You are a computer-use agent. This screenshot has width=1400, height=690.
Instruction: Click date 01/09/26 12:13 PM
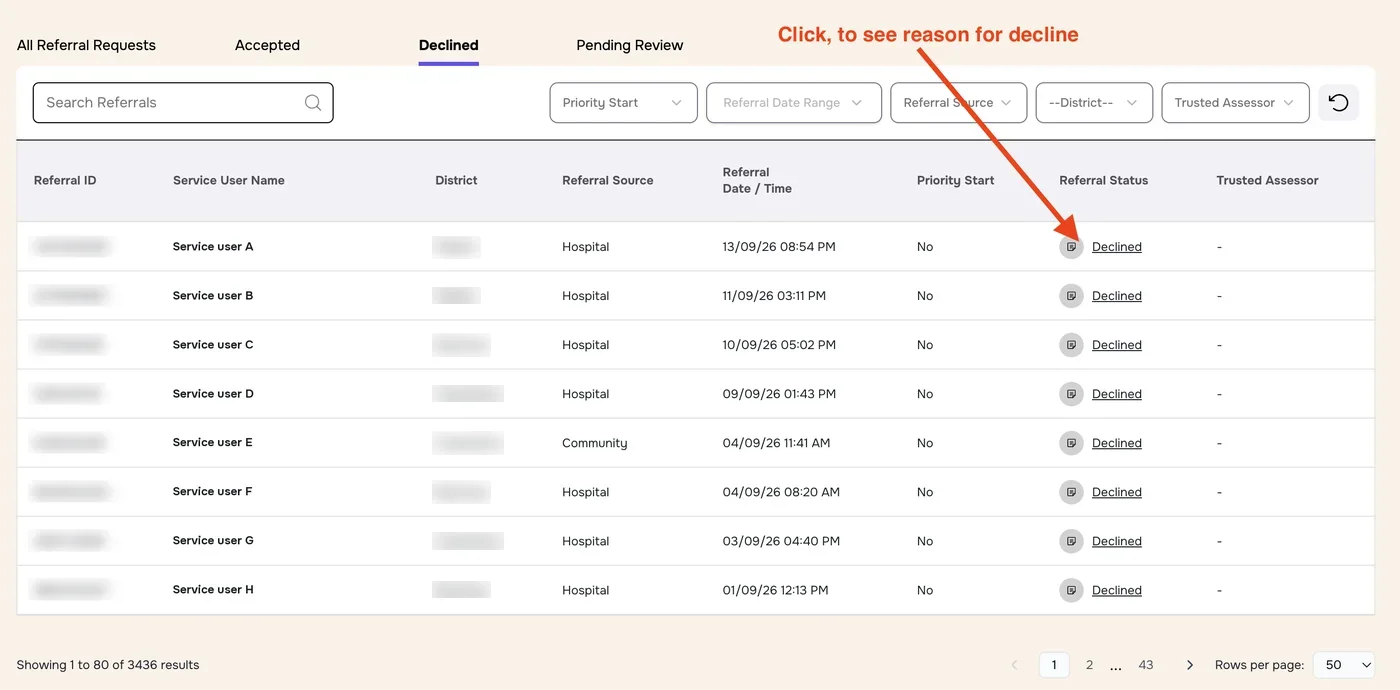pos(776,590)
